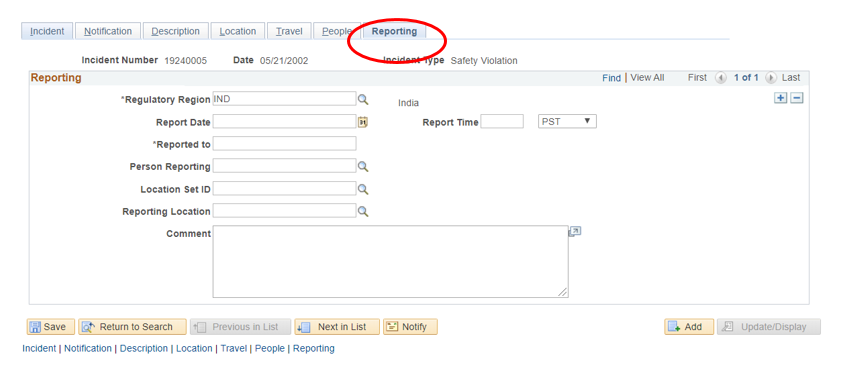Click the First label in header
The width and height of the screenshot is (851, 385).
point(697,78)
